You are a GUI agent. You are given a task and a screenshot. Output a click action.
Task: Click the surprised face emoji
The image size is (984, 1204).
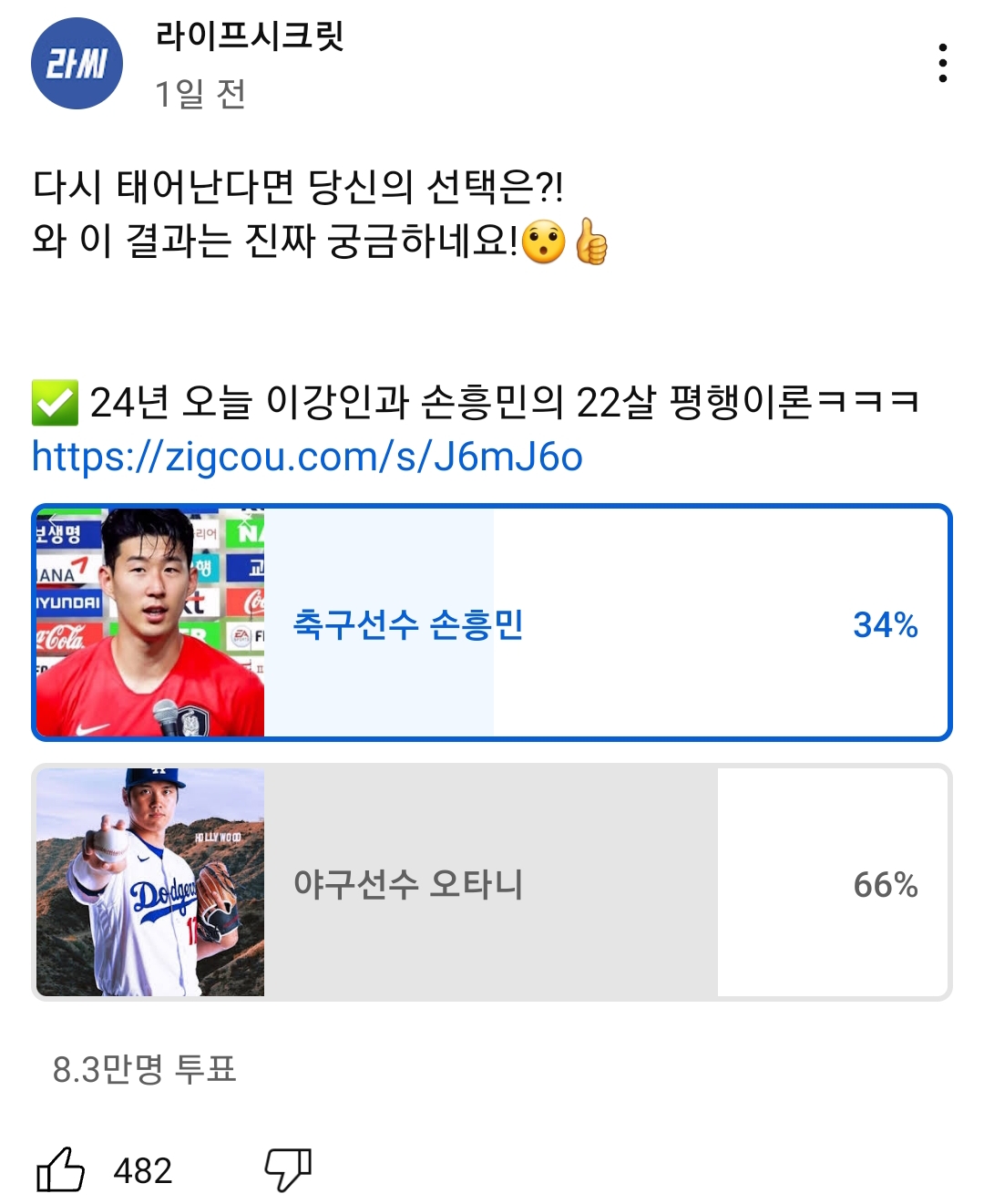pos(545,242)
